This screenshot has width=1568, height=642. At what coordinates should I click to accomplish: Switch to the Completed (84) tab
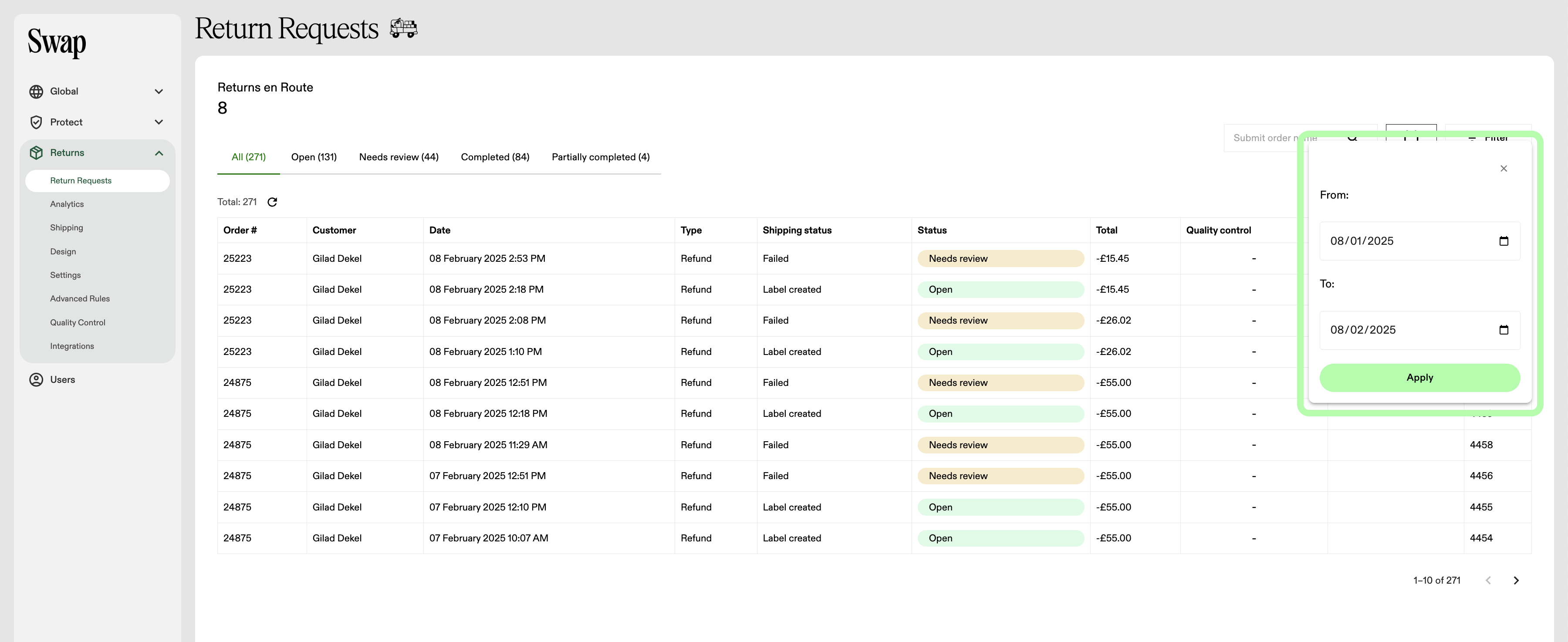(x=495, y=157)
